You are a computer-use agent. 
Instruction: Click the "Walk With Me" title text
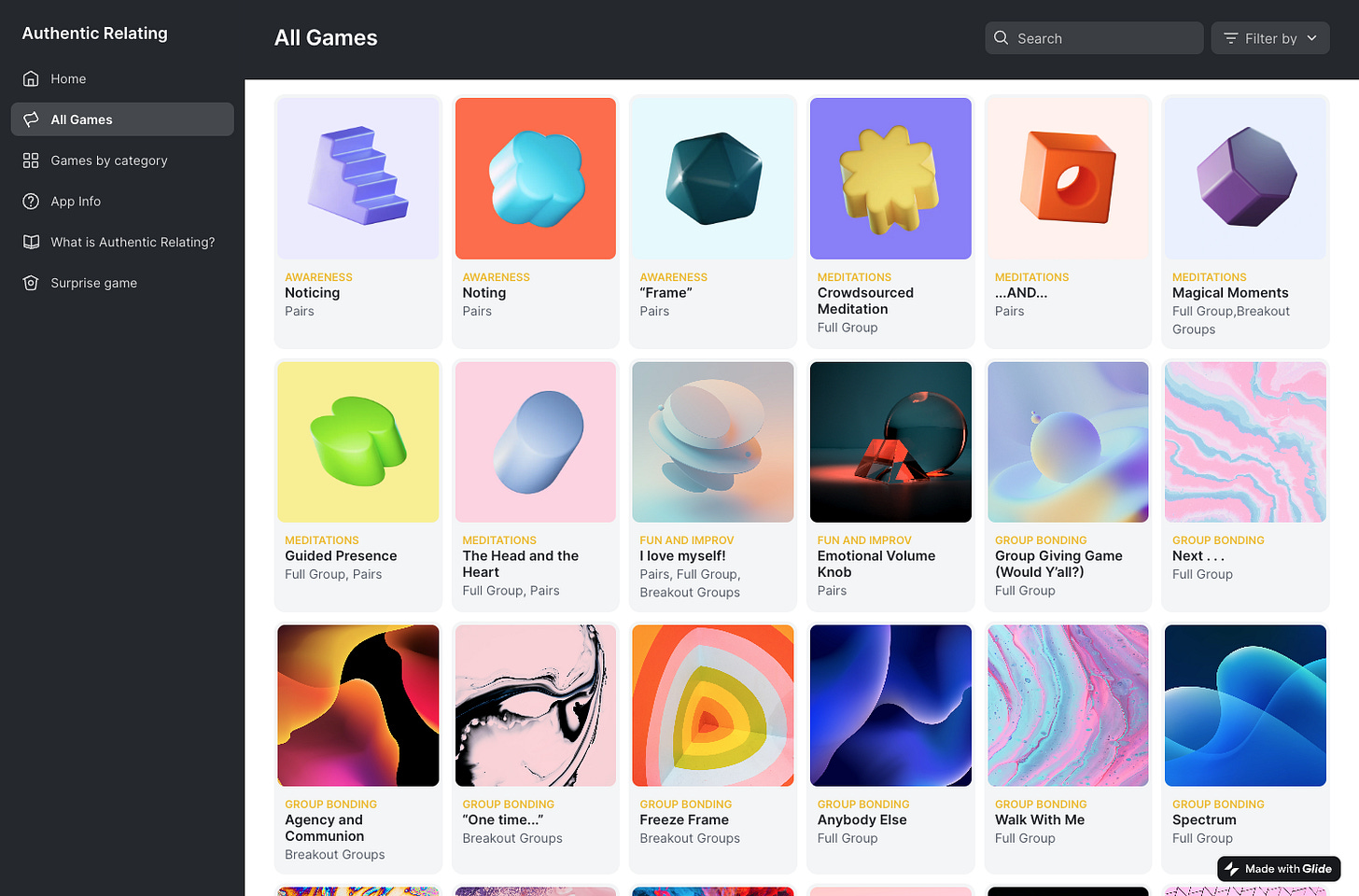click(1040, 820)
